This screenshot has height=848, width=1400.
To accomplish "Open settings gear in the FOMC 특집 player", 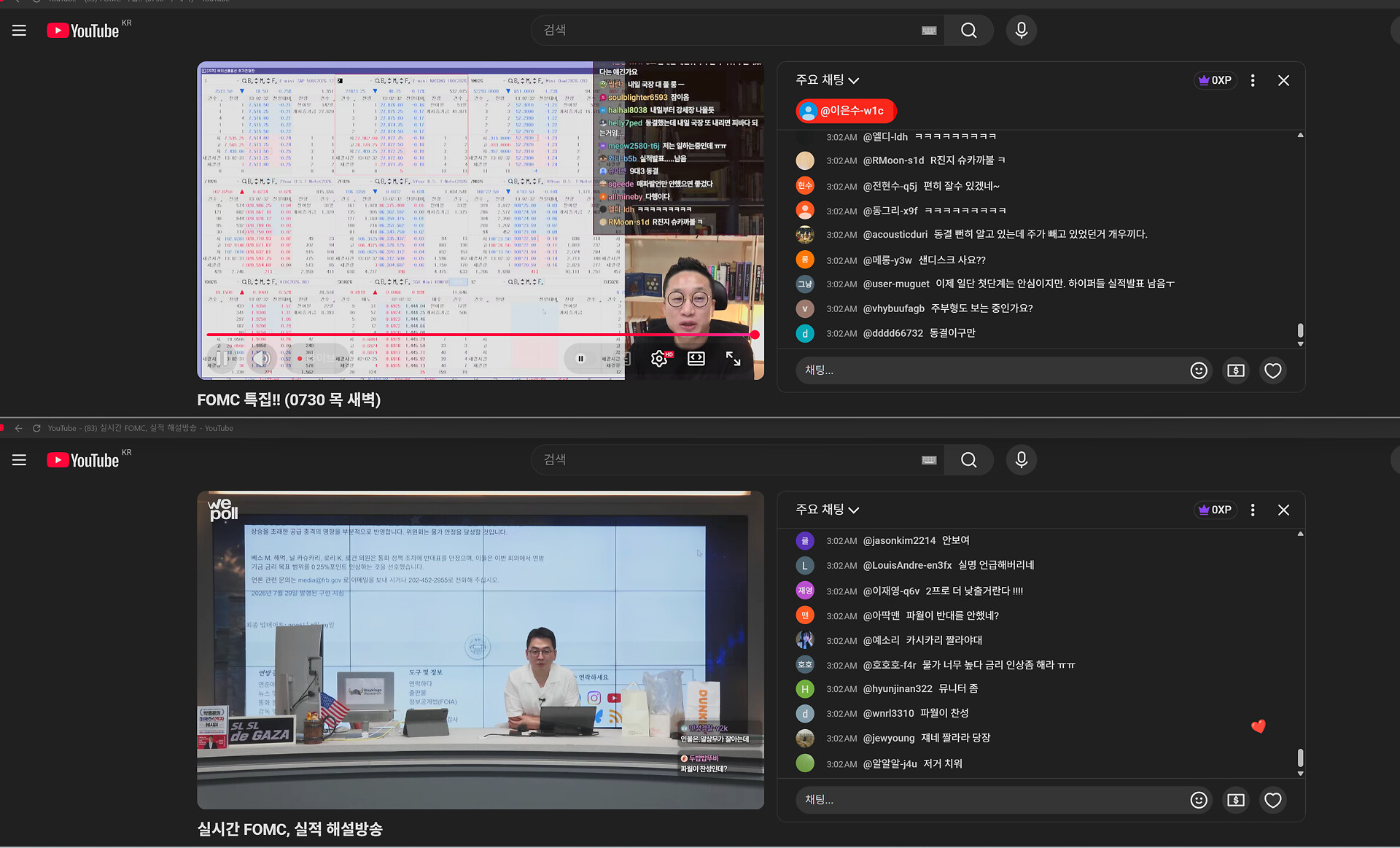I will 659,358.
